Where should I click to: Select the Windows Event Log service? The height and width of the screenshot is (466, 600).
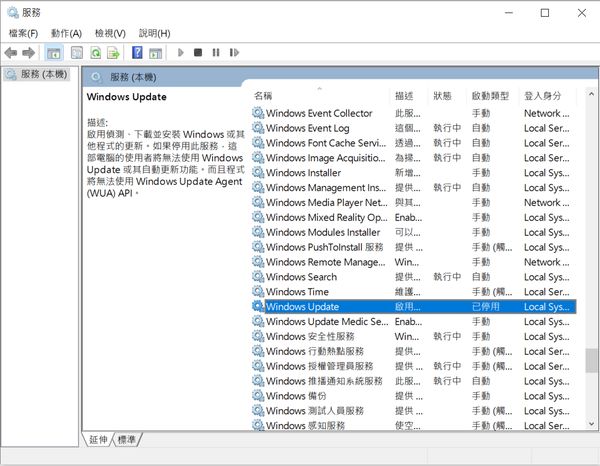click(x=414, y=128)
